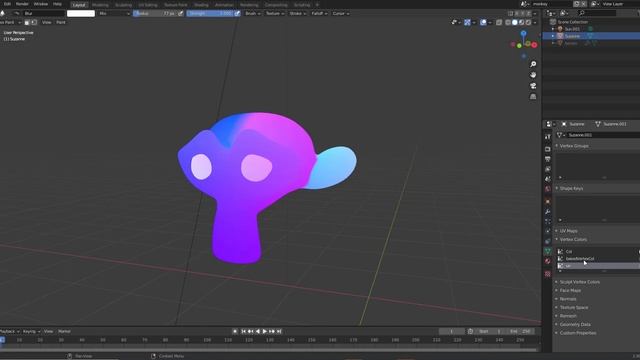Open the Paint menu in viewport header
The width and height of the screenshot is (640, 360).
point(61,22)
